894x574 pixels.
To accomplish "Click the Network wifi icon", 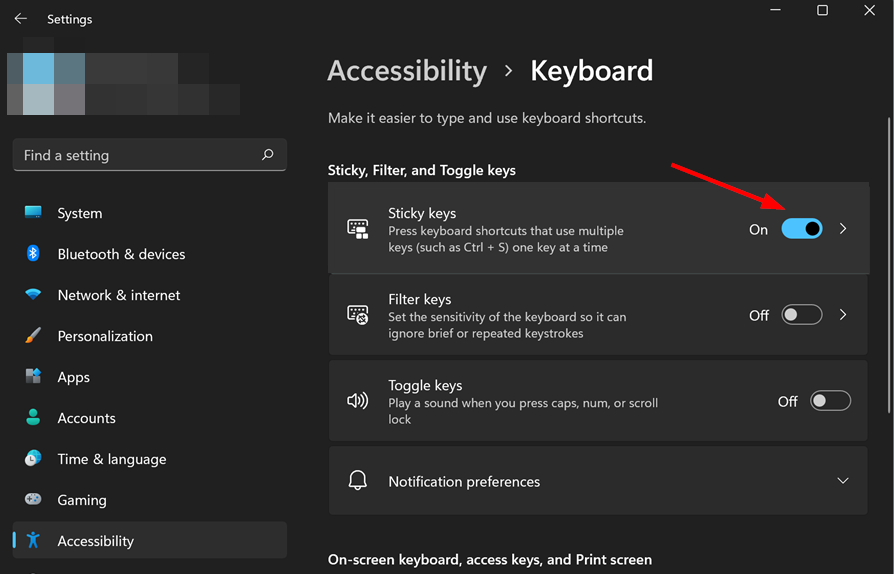I will (x=33, y=295).
